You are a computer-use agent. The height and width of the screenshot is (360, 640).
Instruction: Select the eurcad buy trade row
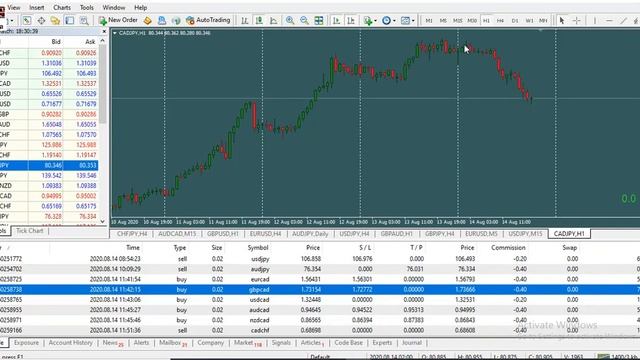(320, 279)
